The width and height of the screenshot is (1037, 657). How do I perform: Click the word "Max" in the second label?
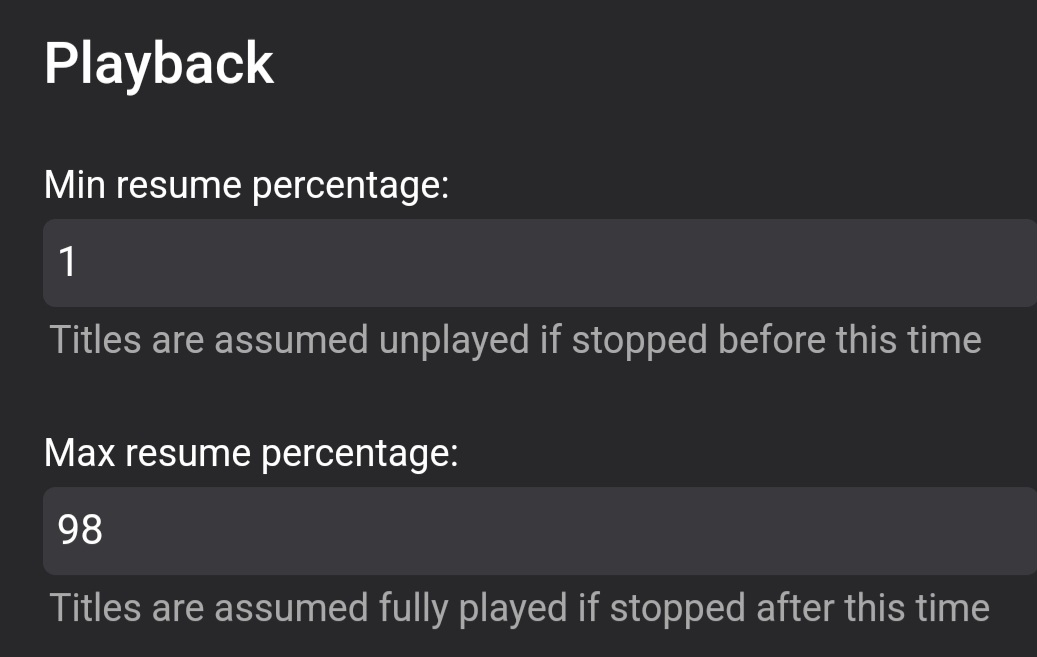tap(79, 453)
